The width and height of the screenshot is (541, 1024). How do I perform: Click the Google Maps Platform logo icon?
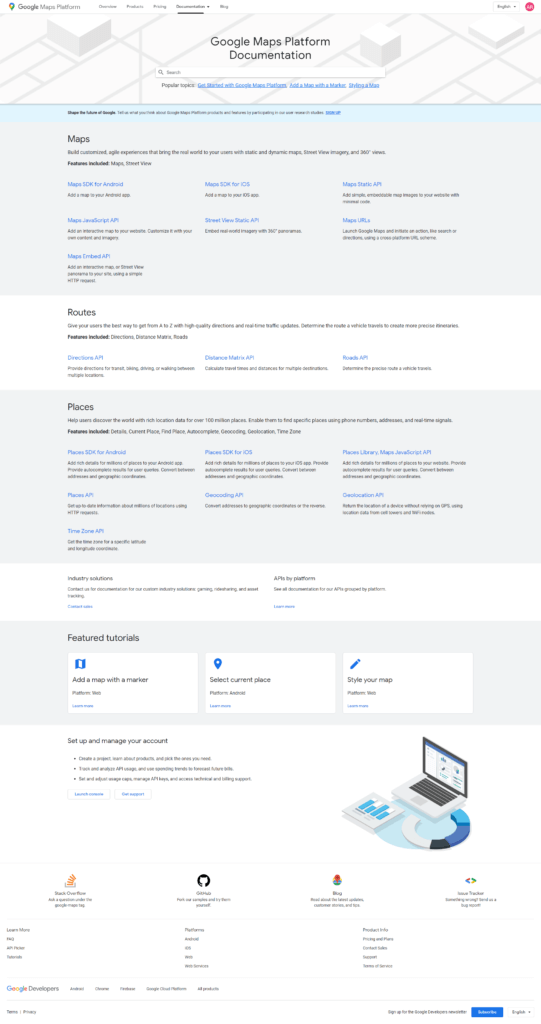point(12,7)
